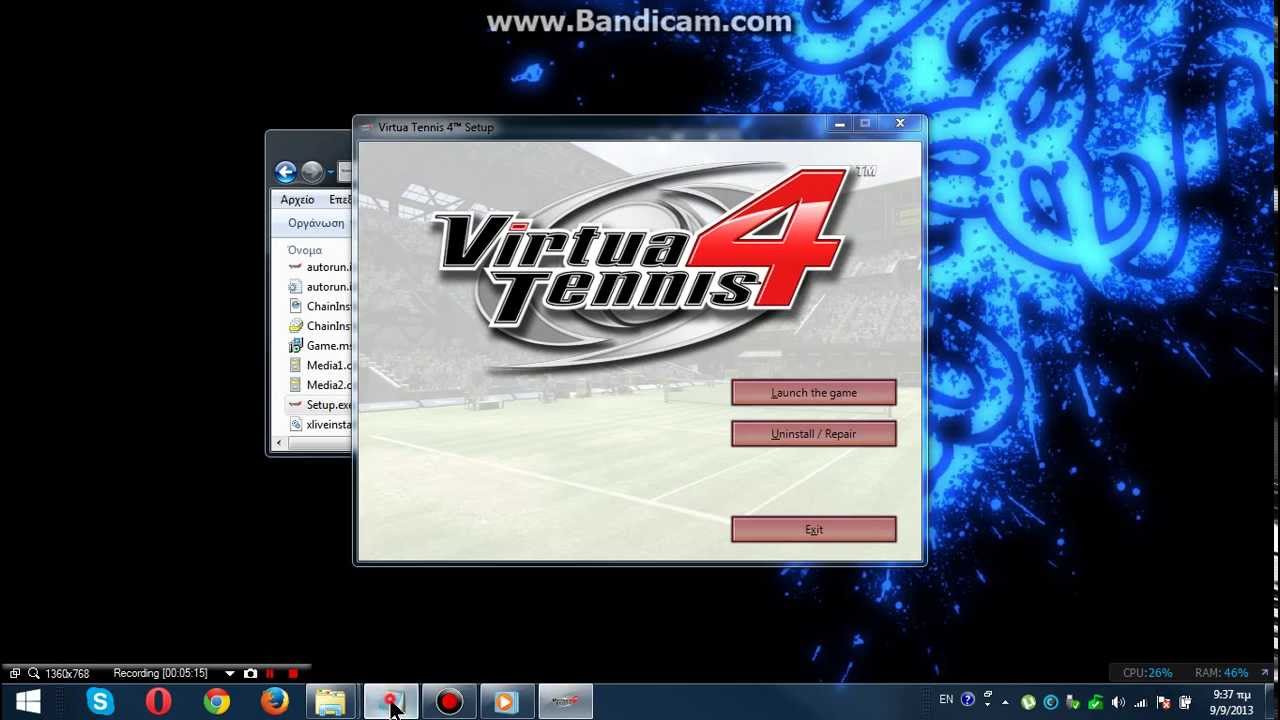
Task: Go back in the Explorer window
Action: 286,172
